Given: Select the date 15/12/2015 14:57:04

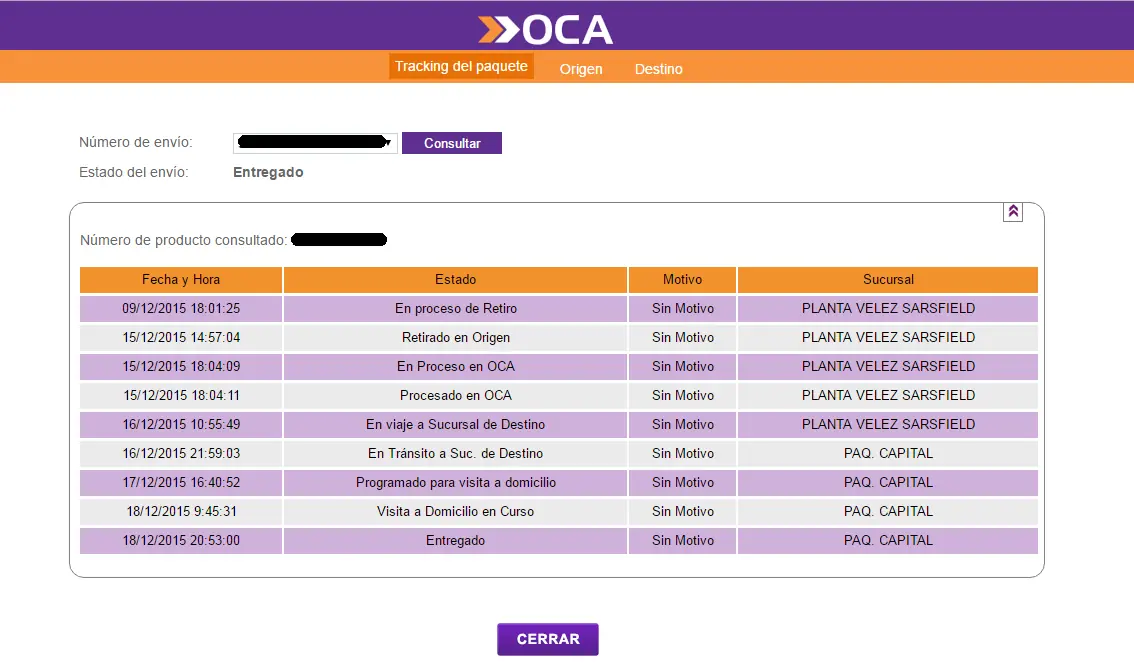Looking at the screenshot, I should [x=181, y=338].
